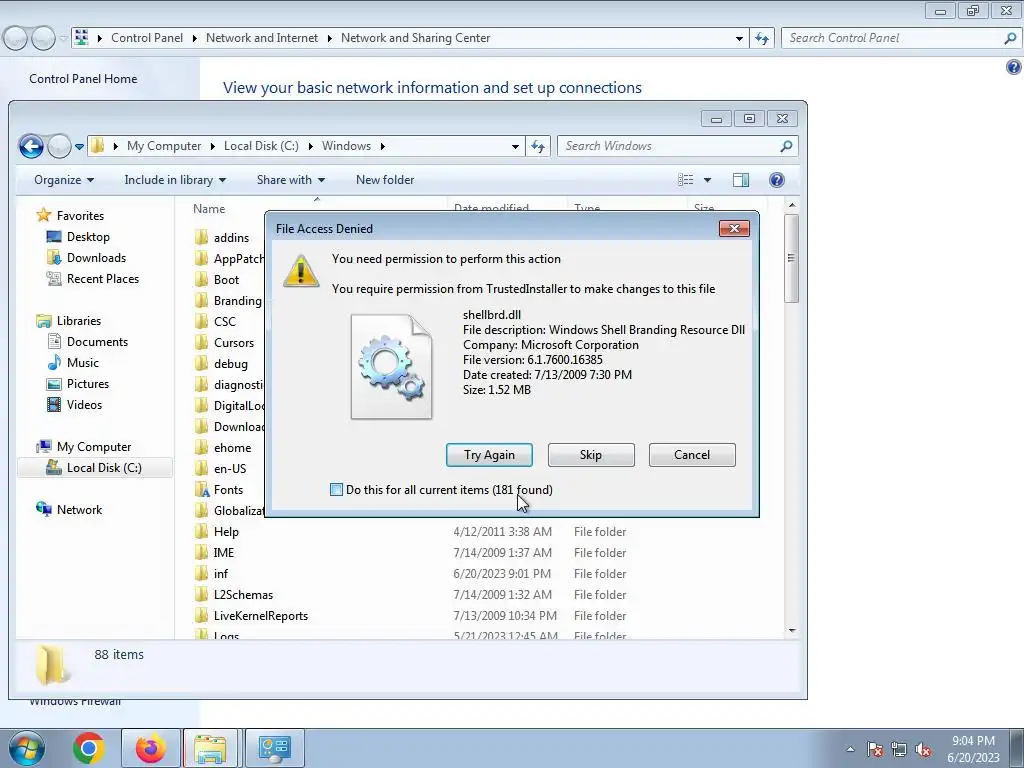Open the Explorer address bar history dropdown

pos(515,147)
